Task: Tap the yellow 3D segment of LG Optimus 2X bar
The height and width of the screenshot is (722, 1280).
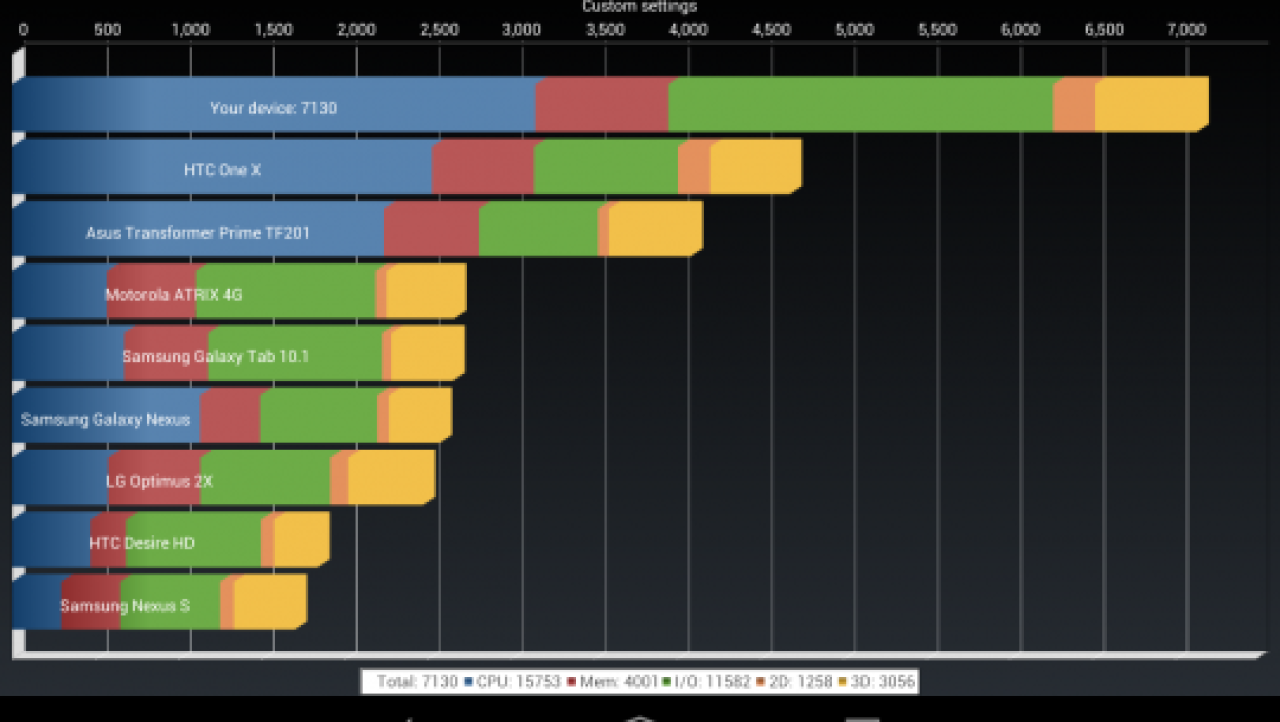Action: 391,477
